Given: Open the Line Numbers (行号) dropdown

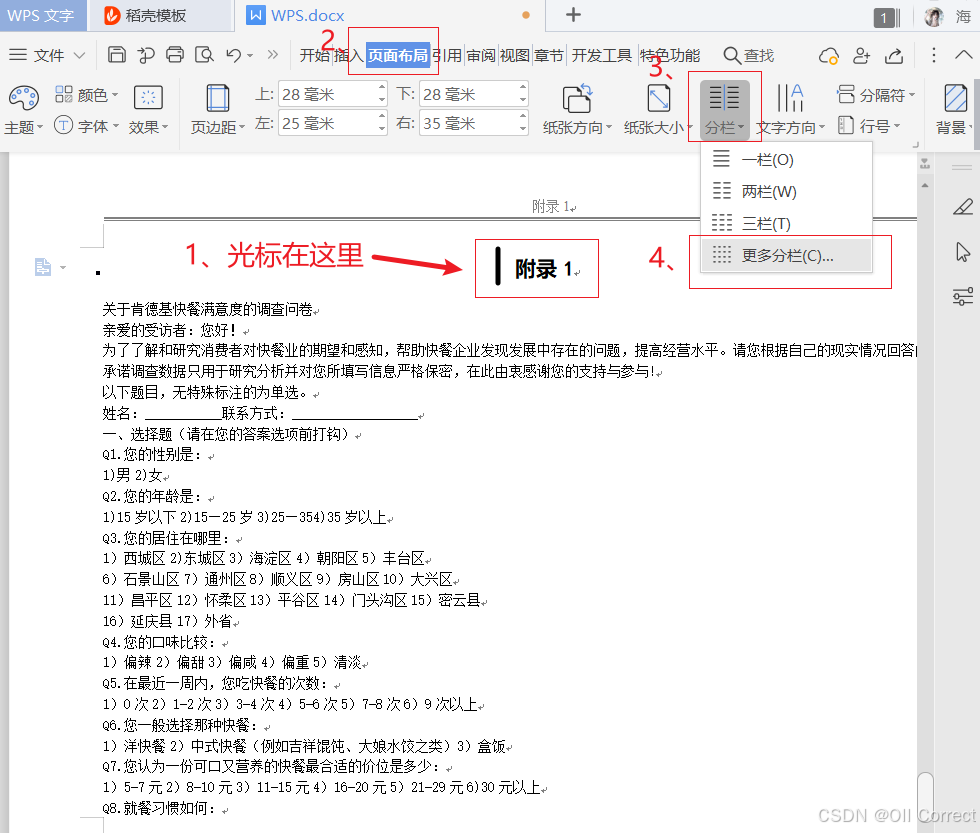Looking at the screenshot, I should 869,126.
